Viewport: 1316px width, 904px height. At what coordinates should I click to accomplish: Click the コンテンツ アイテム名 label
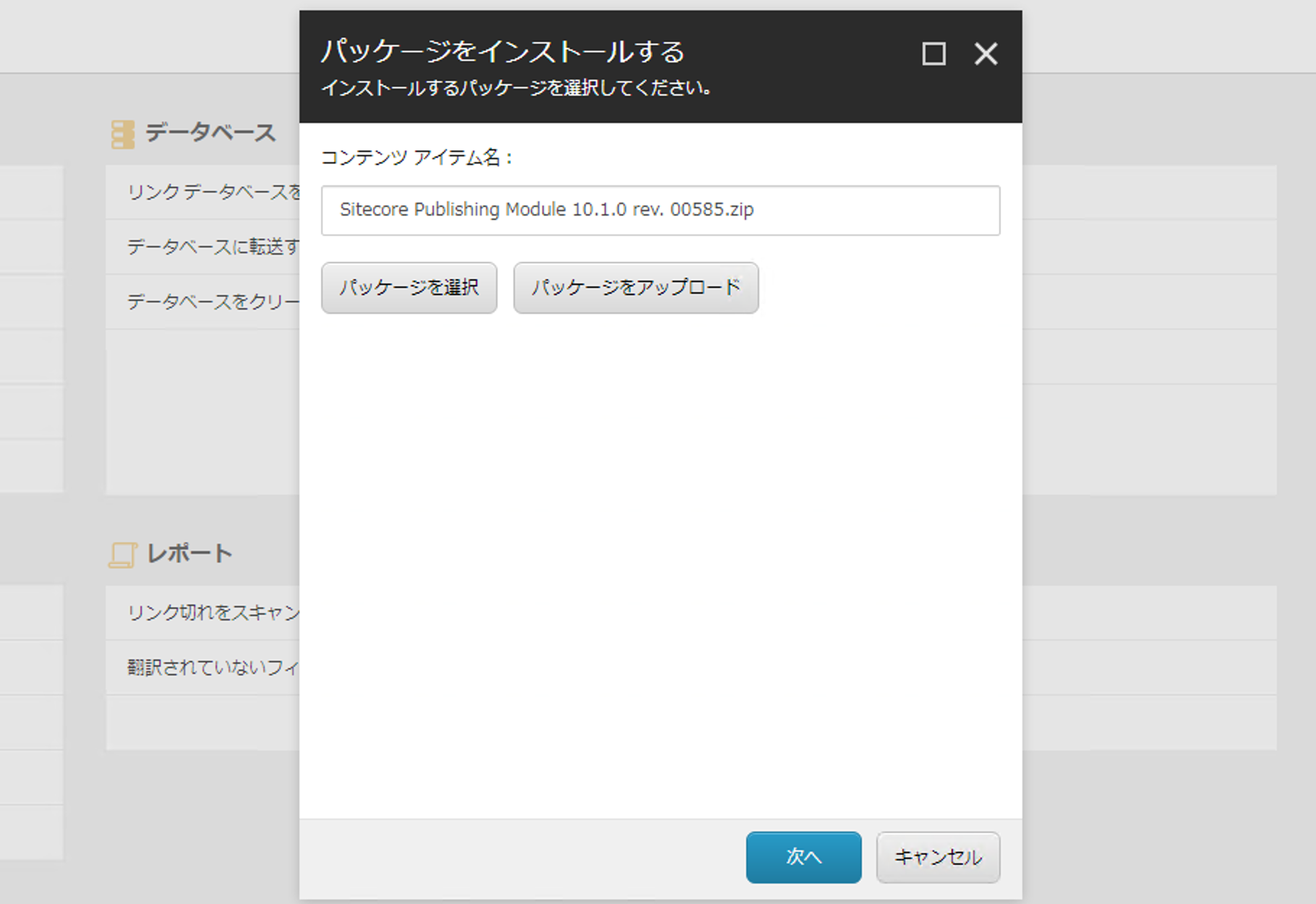pos(416,158)
